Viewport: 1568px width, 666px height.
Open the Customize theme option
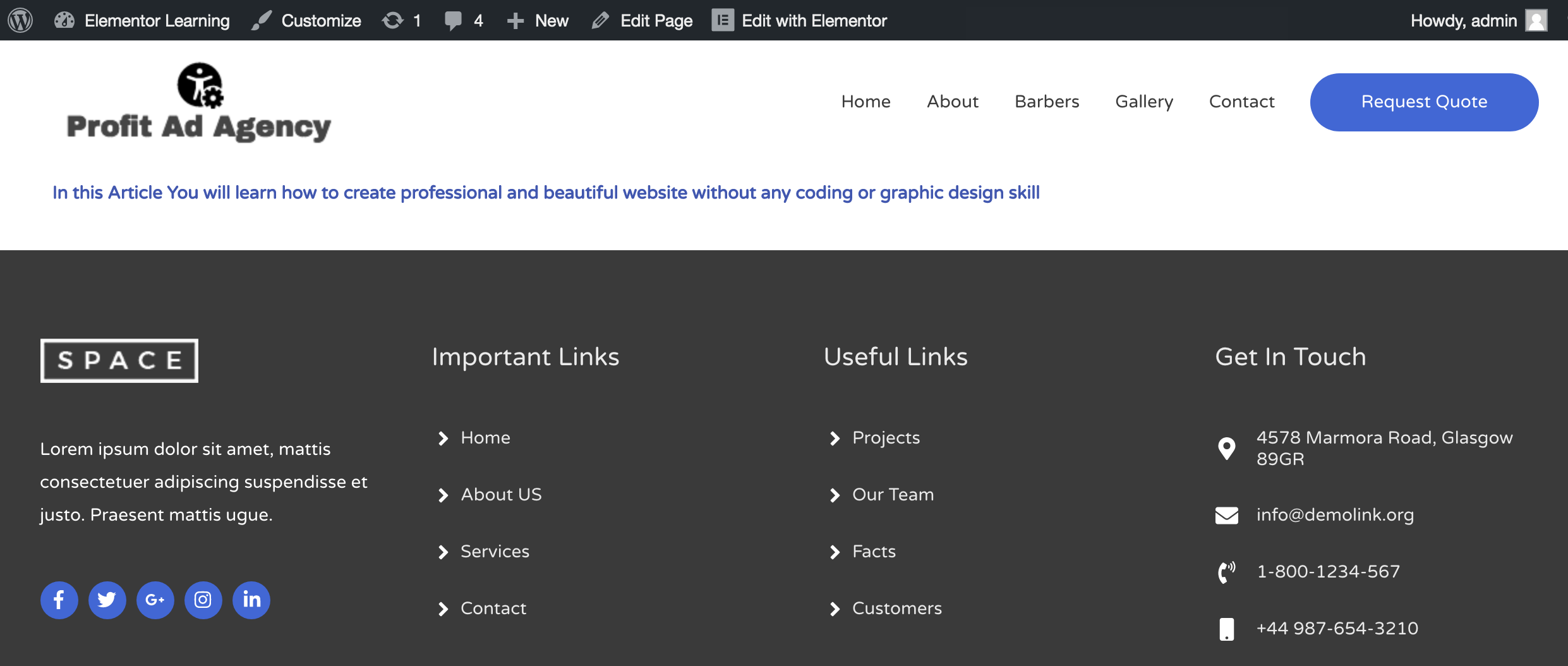click(x=307, y=20)
